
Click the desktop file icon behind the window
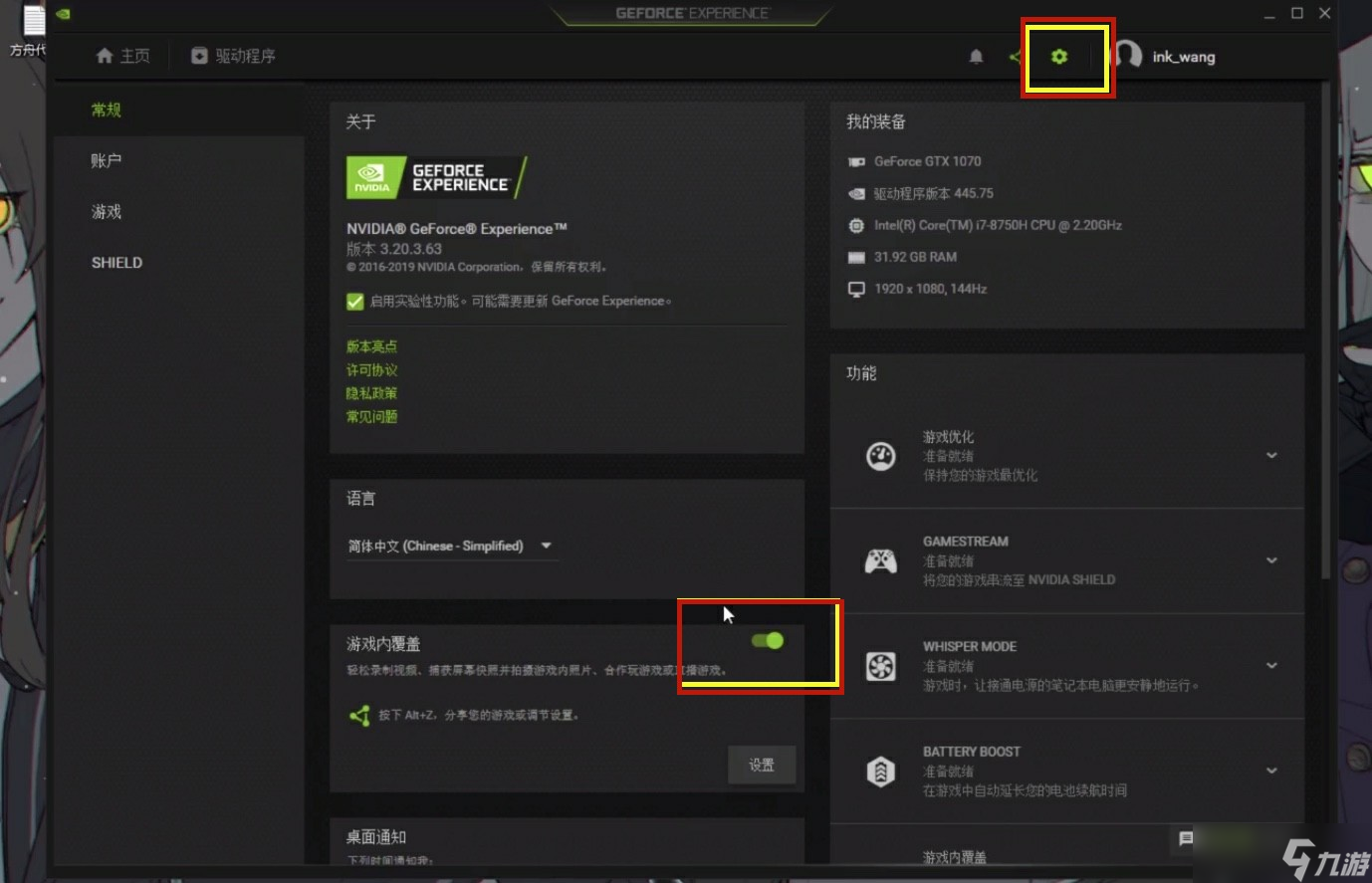click(x=32, y=20)
